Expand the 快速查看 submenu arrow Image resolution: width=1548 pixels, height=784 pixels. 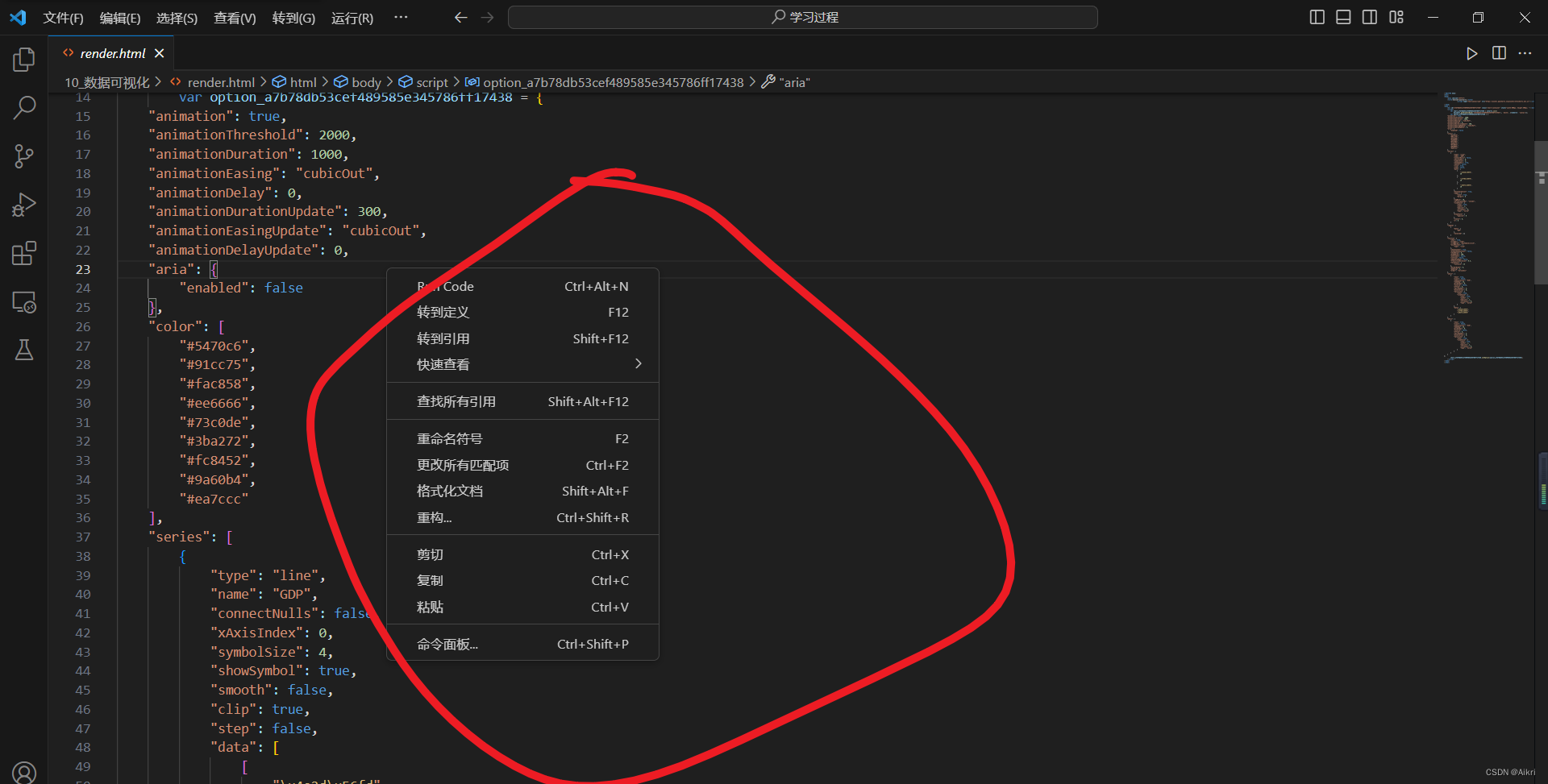point(639,364)
